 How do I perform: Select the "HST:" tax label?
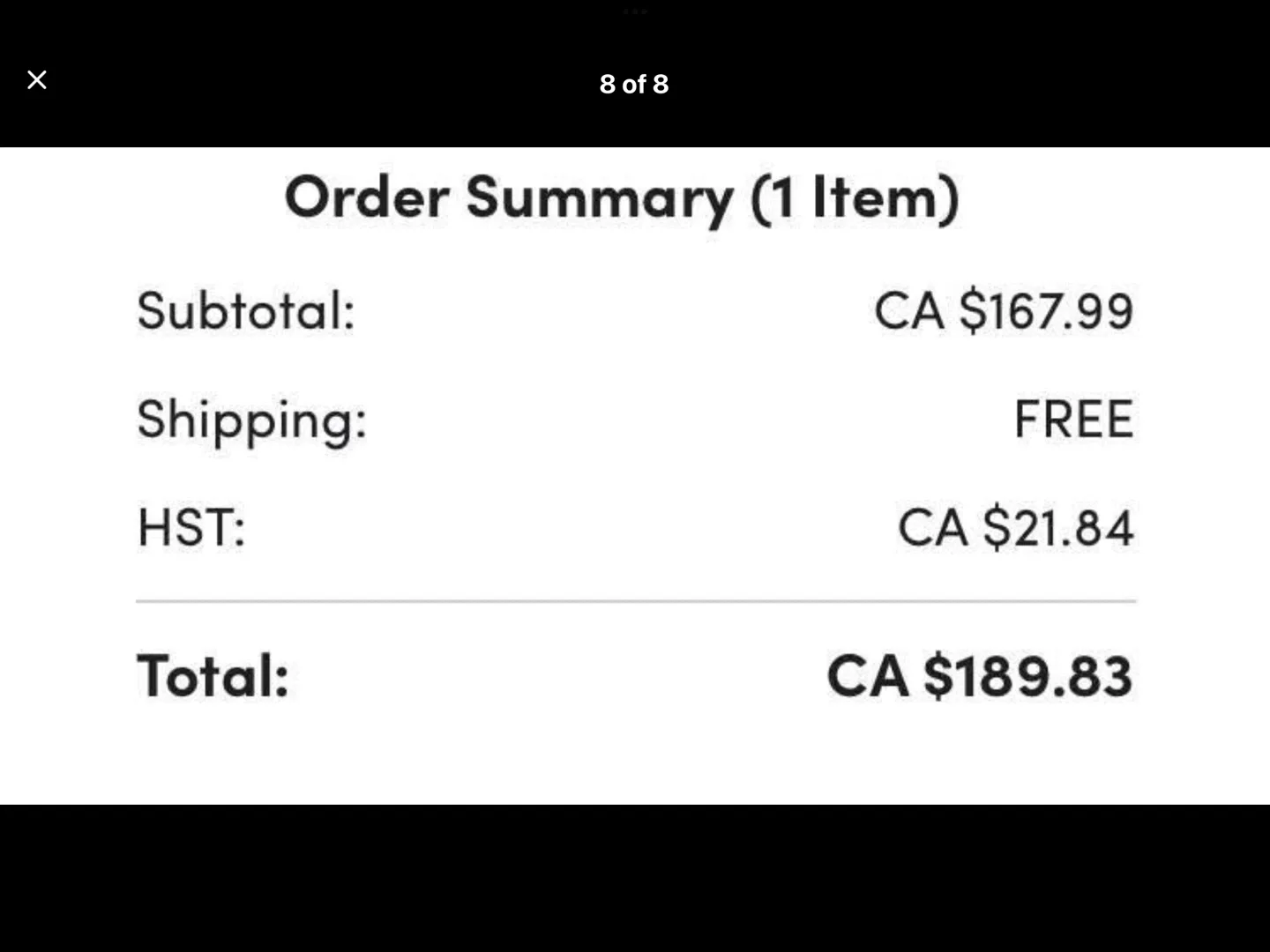coord(191,527)
